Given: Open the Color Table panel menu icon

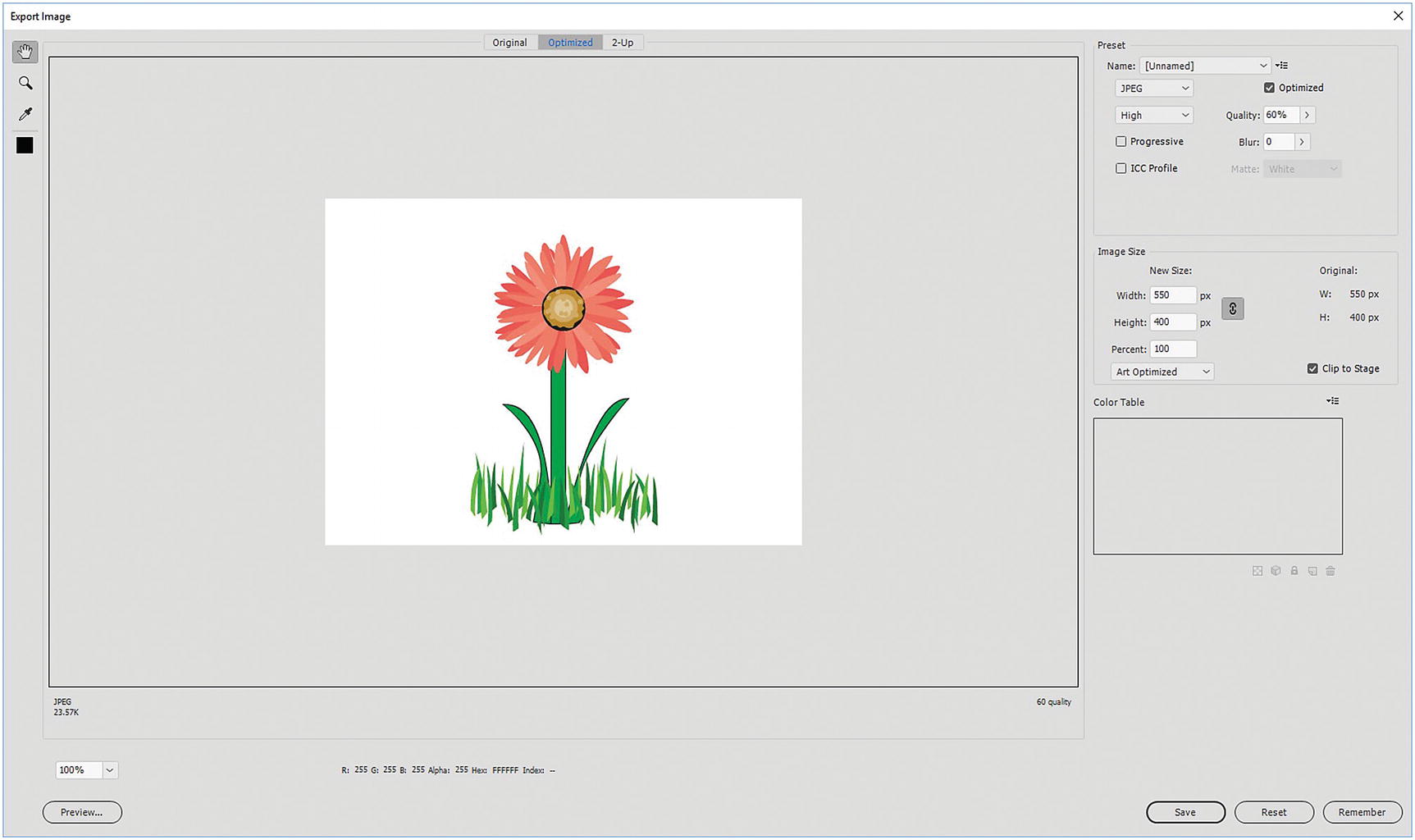Looking at the screenshot, I should tap(1333, 401).
